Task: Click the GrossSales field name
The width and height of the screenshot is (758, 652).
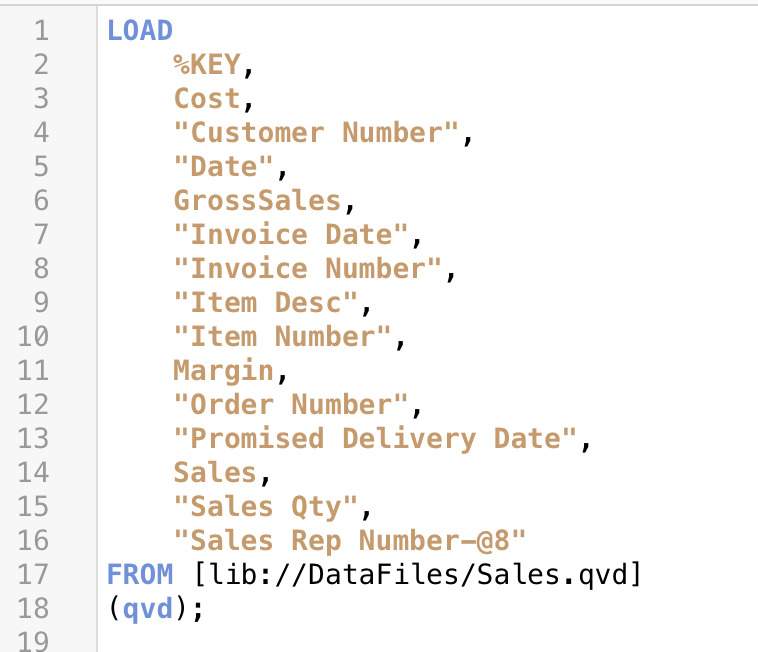Action: (257, 201)
